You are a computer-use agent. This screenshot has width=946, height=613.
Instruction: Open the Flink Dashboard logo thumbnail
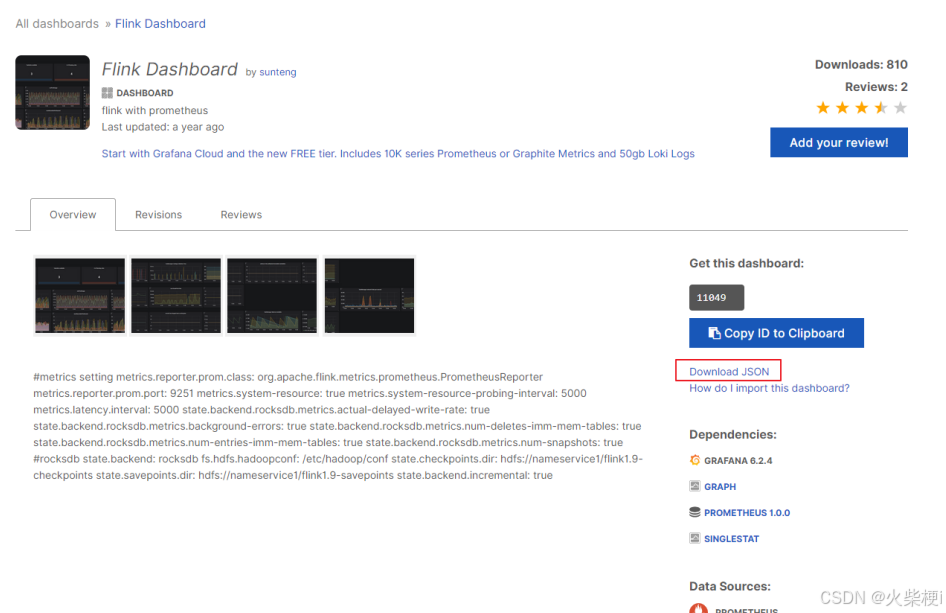pyautogui.click(x=52, y=92)
